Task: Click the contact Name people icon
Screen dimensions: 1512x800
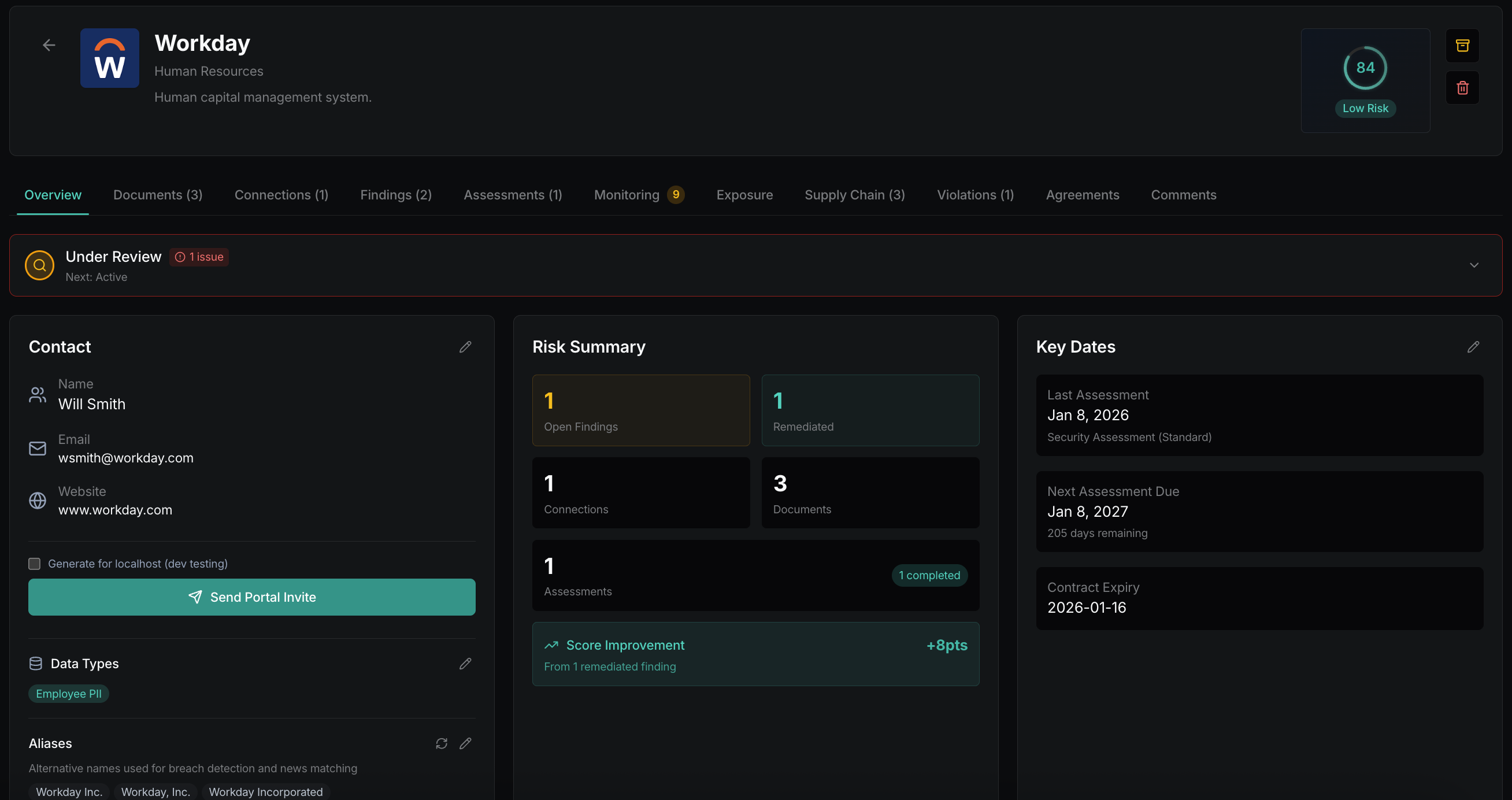Action: (38, 394)
